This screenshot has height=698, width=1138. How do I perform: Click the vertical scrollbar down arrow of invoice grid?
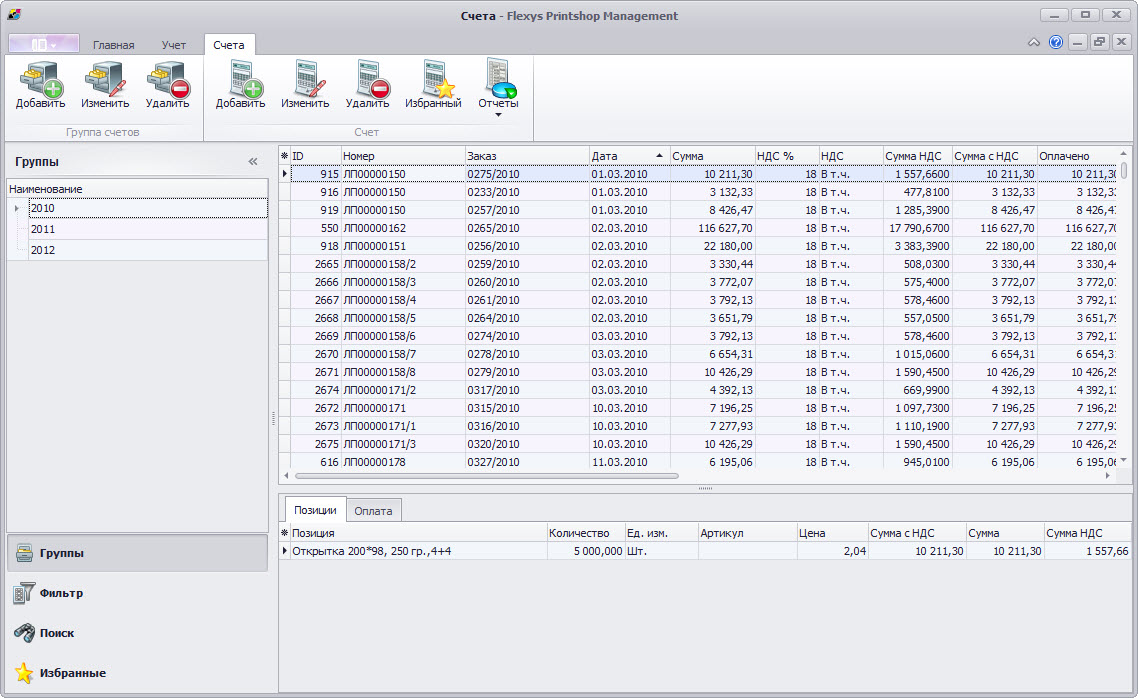[x=1123, y=460]
